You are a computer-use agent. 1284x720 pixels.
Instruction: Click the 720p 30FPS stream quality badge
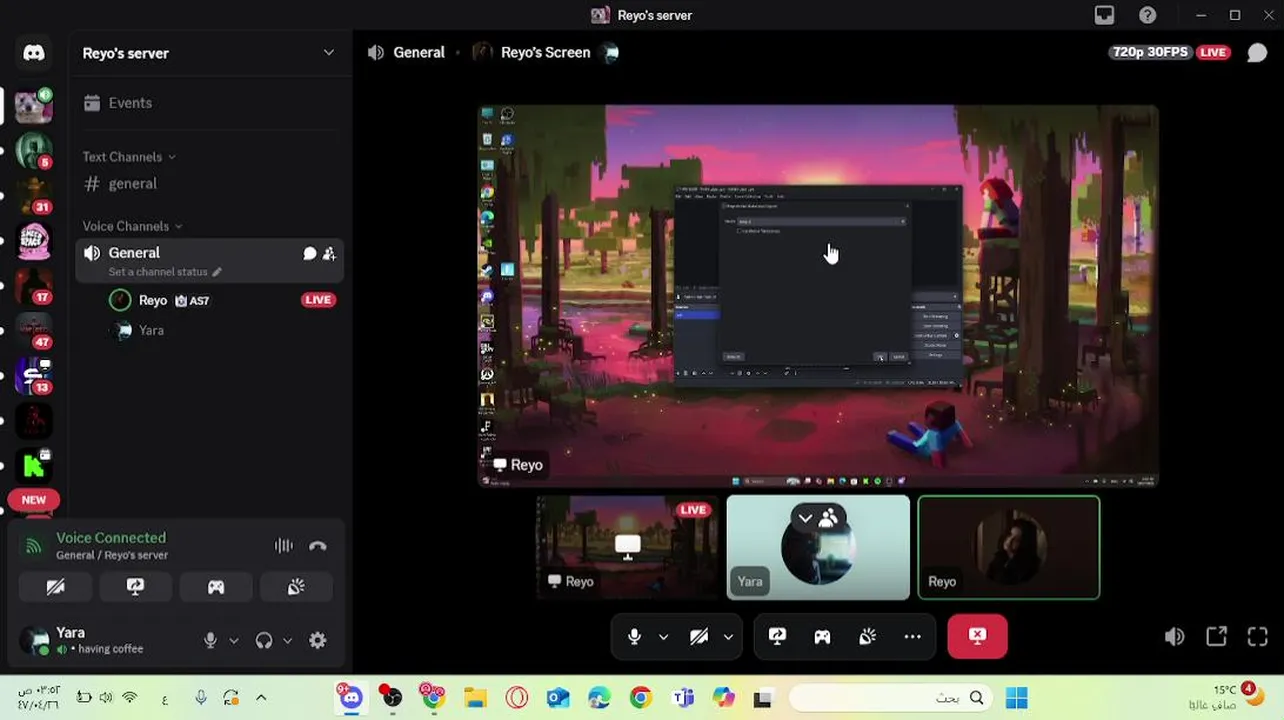(x=1149, y=52)
